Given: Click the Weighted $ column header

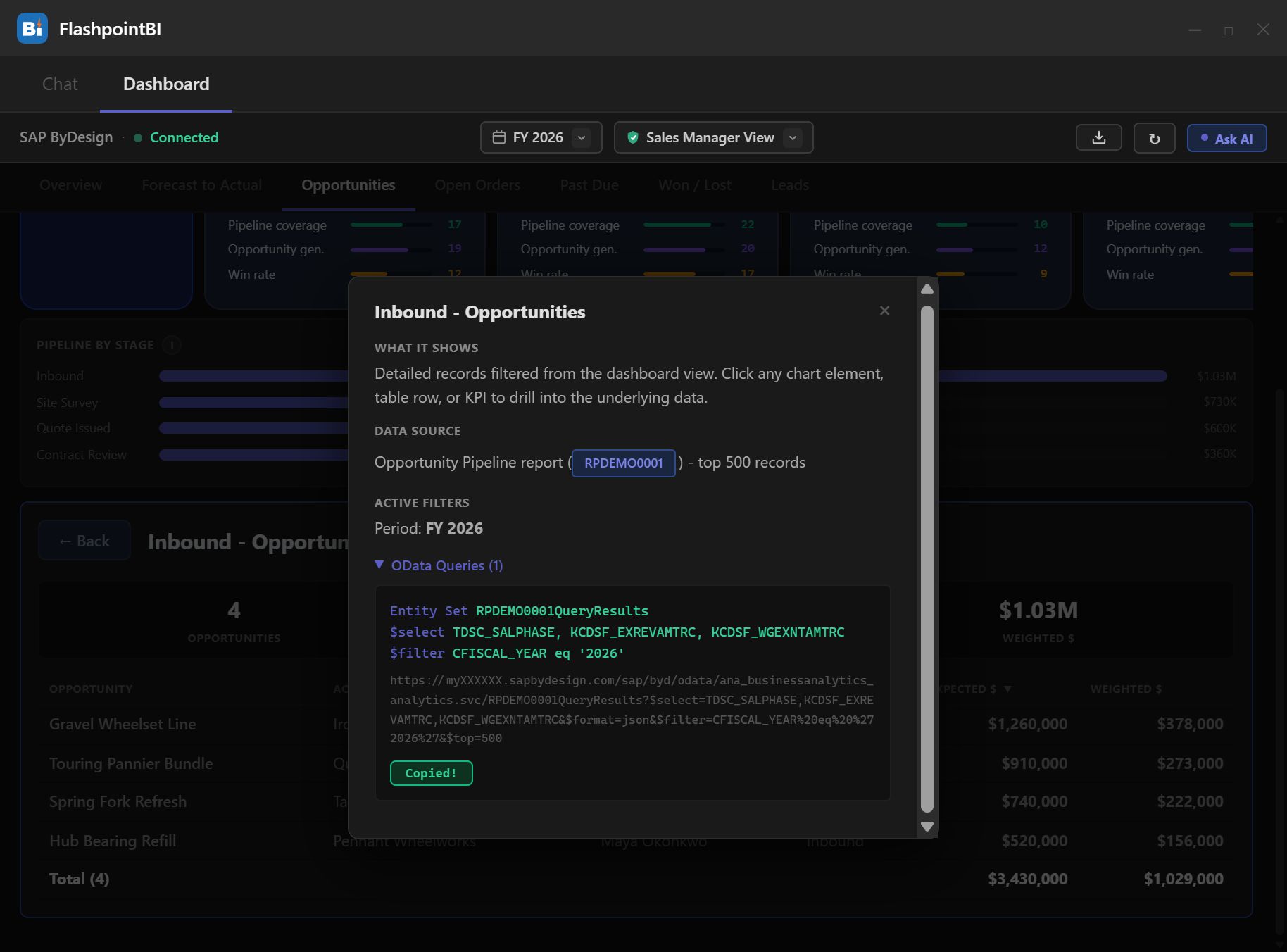Looking at the screenshot, I should [x=1126, y=689].
